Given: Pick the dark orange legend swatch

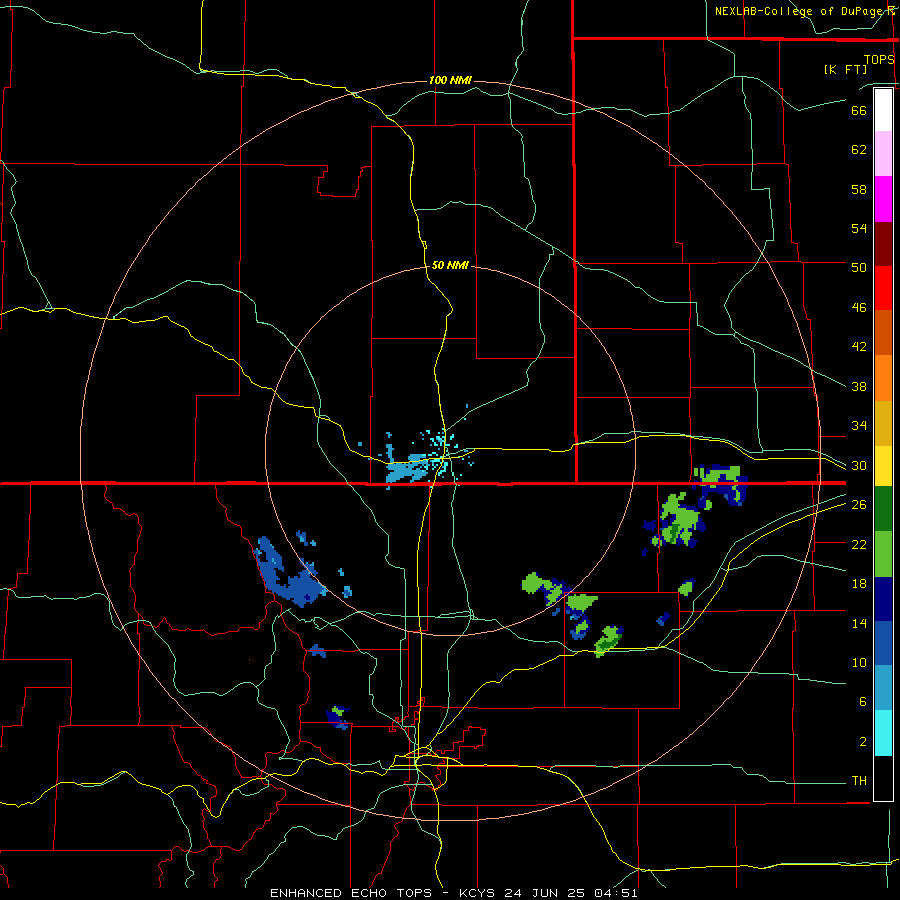Looking at the screenshot, I should tap(883, 332).
